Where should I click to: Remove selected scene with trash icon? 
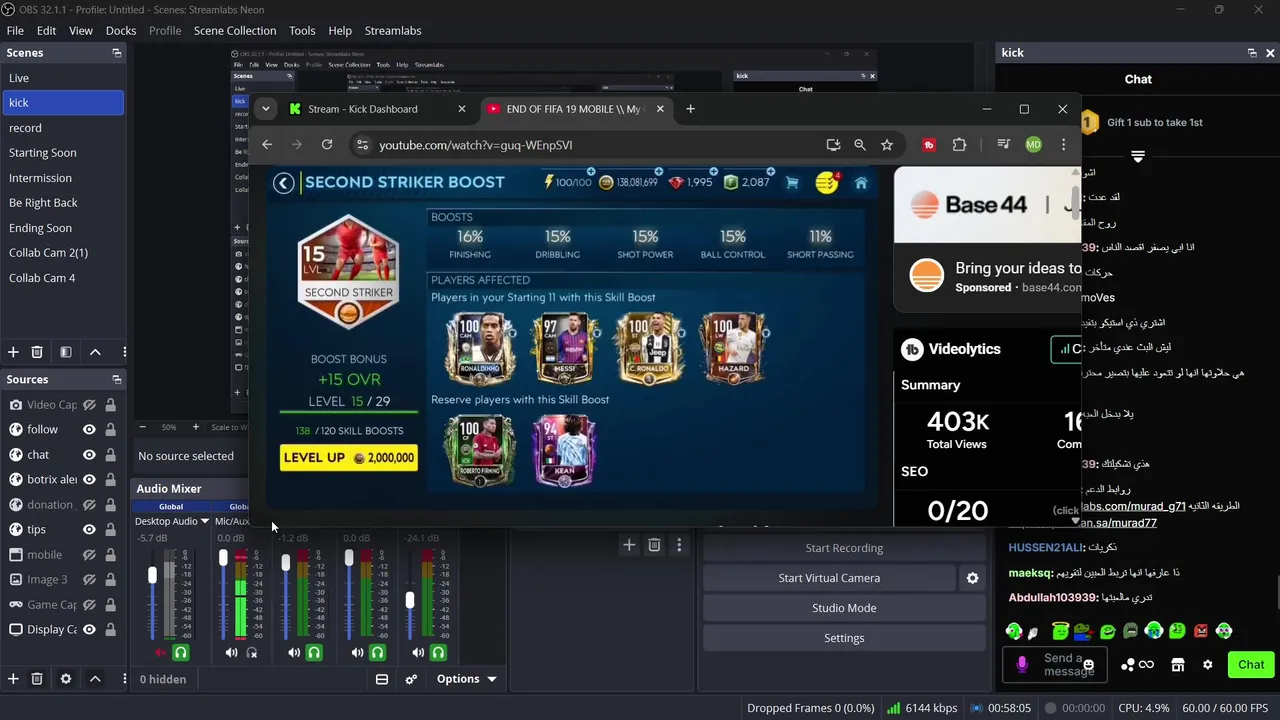pos(37,352)
